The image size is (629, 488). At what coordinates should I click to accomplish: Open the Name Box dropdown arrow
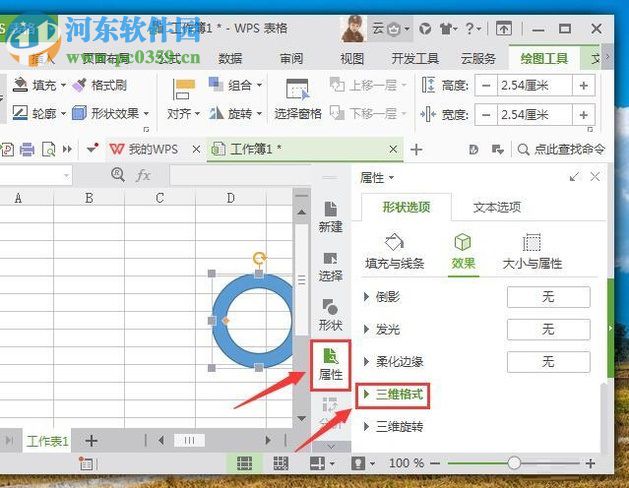click(67, 176)
